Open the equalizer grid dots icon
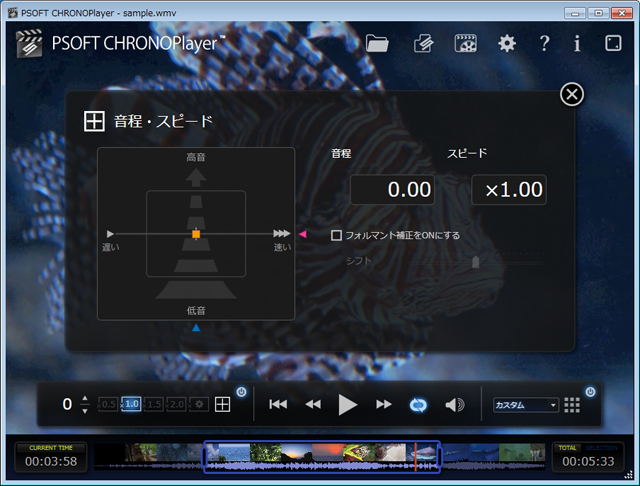The height and width of the screenshot is (486, 640). coord(572,405)
